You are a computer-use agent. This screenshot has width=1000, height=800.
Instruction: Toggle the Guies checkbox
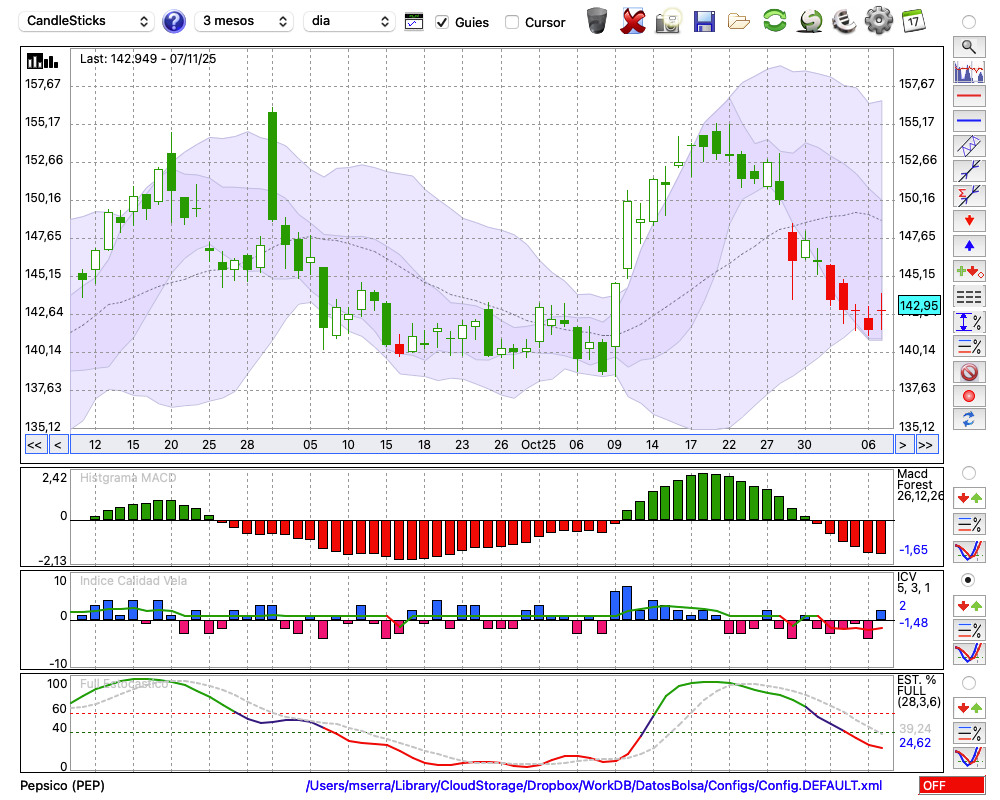click(x=442, y=22)
